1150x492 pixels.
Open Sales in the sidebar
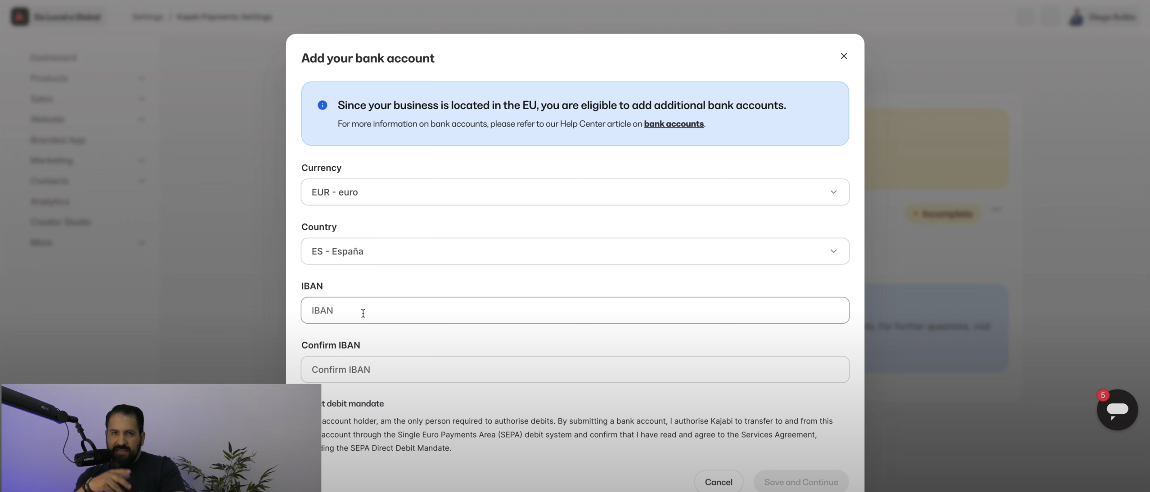tap(41, 99)
